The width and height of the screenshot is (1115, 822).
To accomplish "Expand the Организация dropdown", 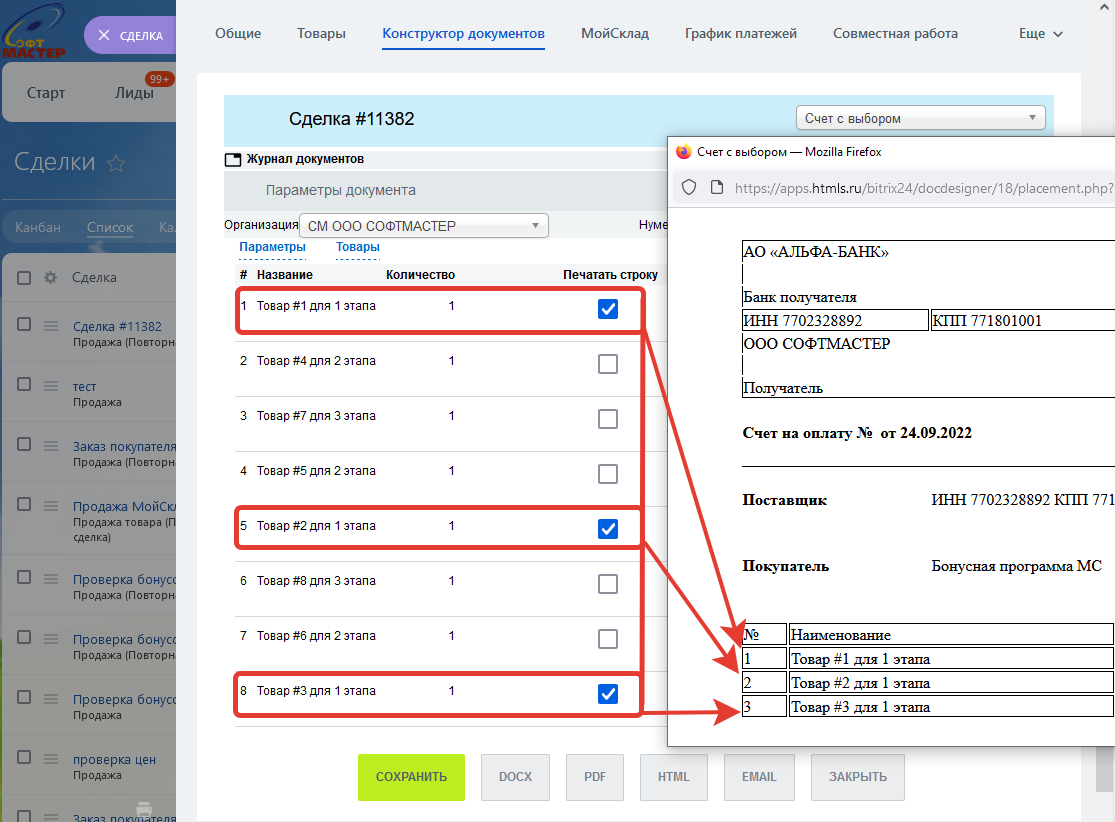I will point(424,226).
